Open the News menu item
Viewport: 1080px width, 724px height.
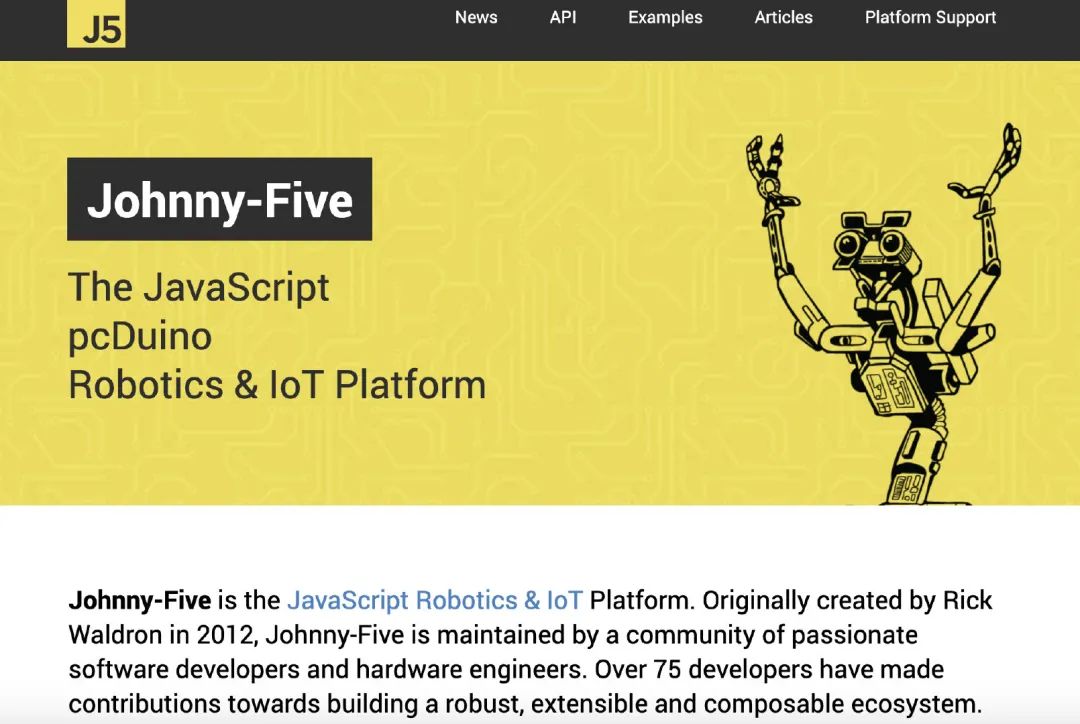coord(476,17)
